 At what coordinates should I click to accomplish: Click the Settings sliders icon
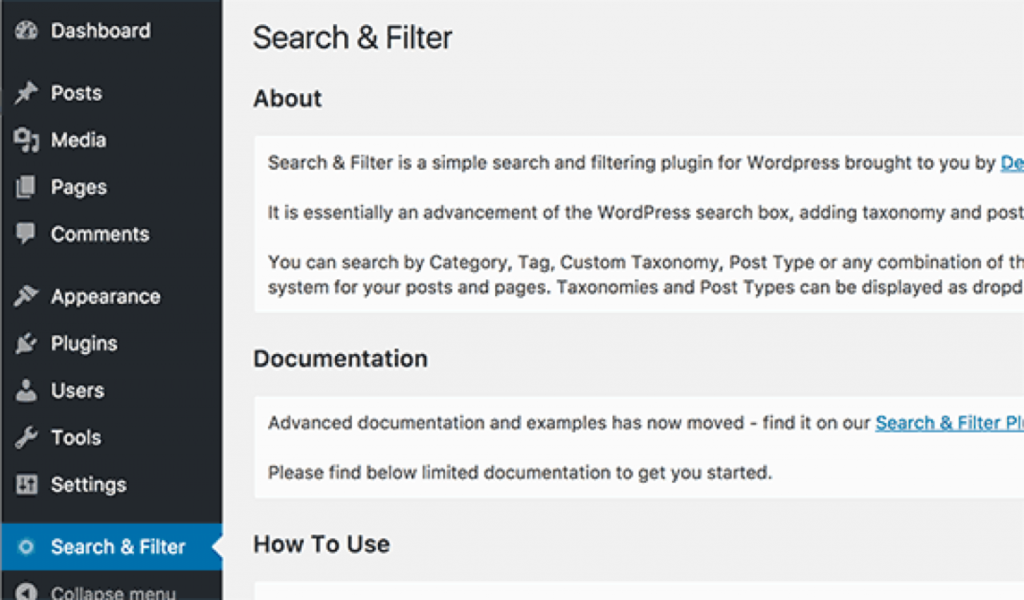click(27, 484)
